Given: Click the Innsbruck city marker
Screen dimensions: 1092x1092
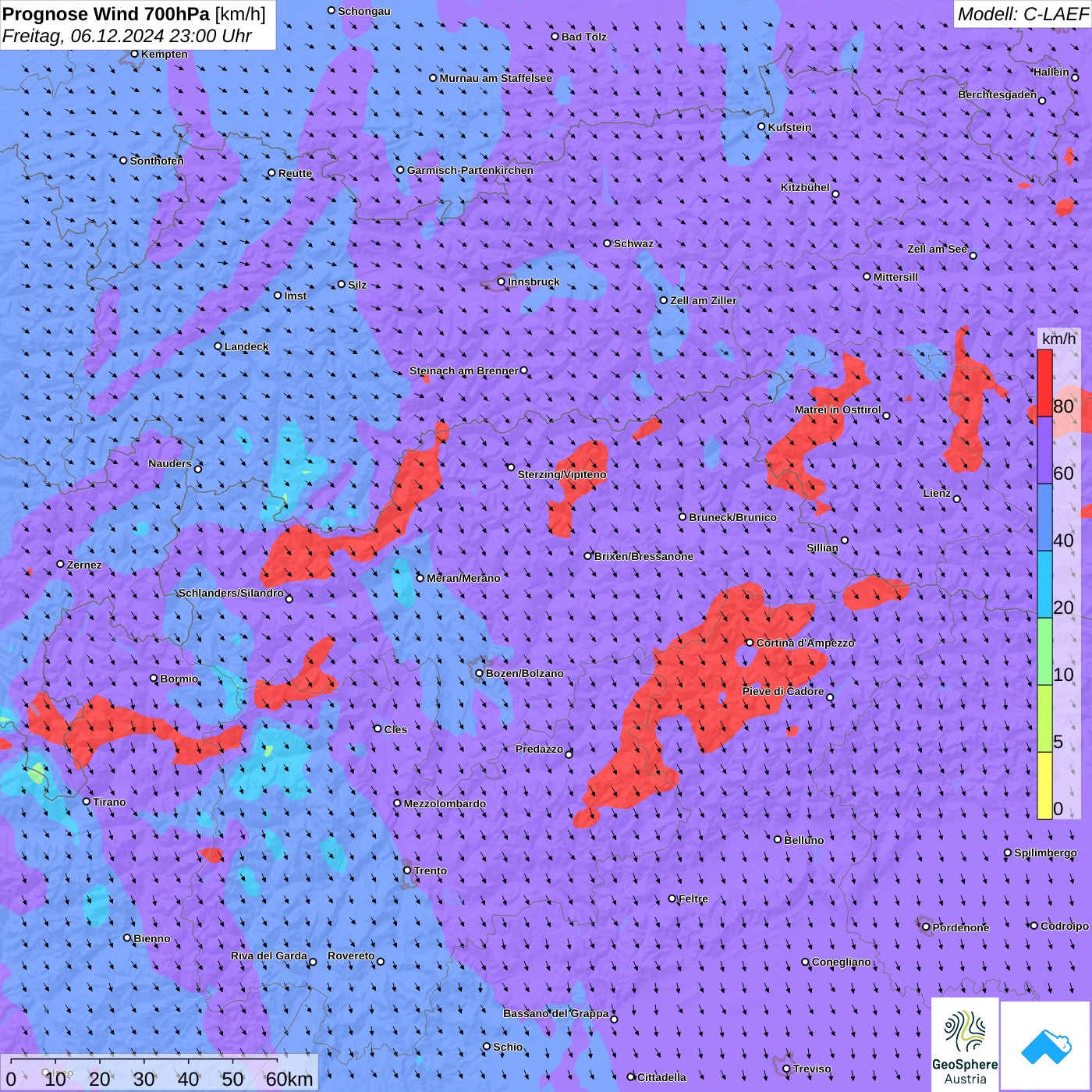Looking at the screenshot, I should coord(502,282).
